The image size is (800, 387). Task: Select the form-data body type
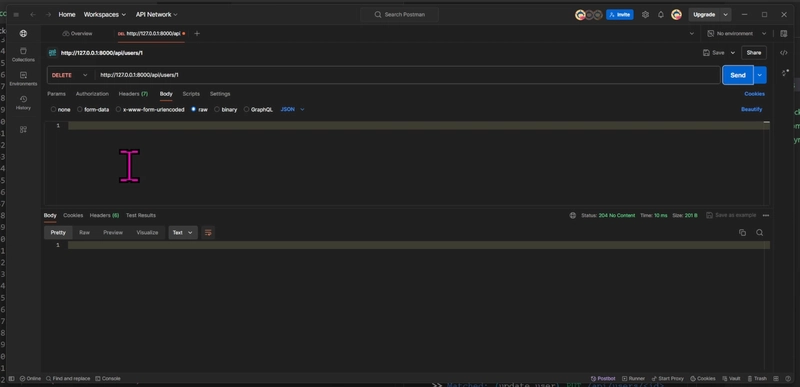pyautogui.click(x=93, y=110)
